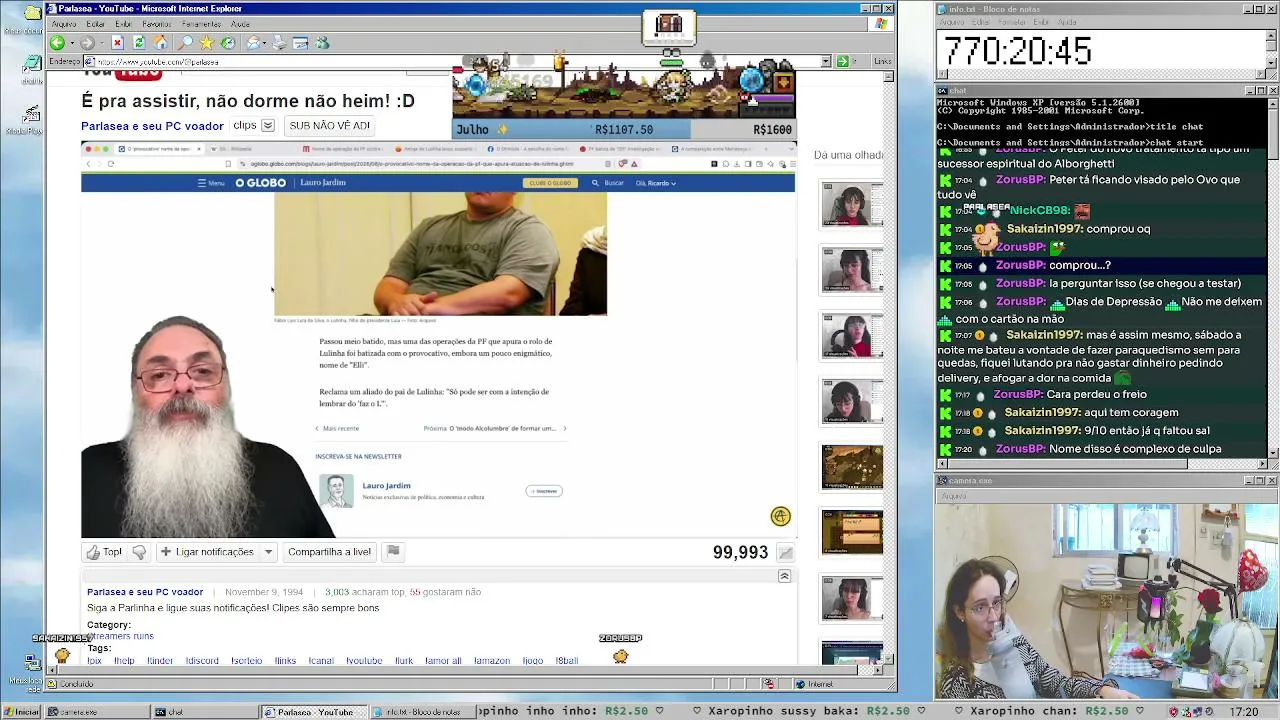Screen dimensions: 1280x720
Task: Open the Favoritos menu in Internet Explorer
Action: coord(157,24)
